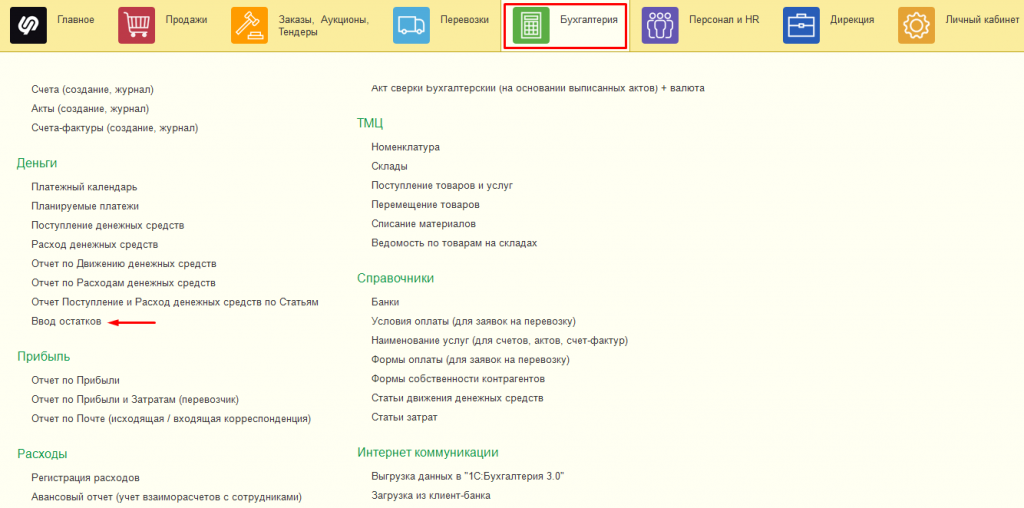
Task: Open Регистрация расходов
Action: tap(86, 478)
